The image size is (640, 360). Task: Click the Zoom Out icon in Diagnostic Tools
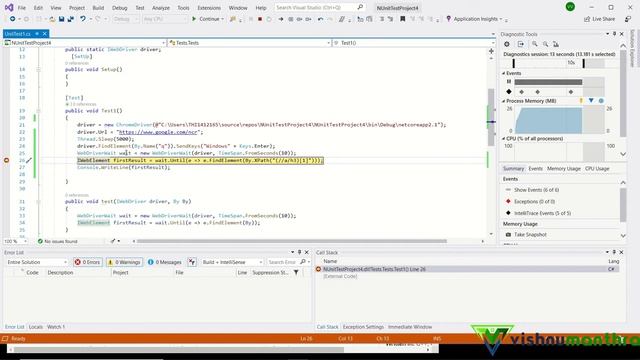545,44
